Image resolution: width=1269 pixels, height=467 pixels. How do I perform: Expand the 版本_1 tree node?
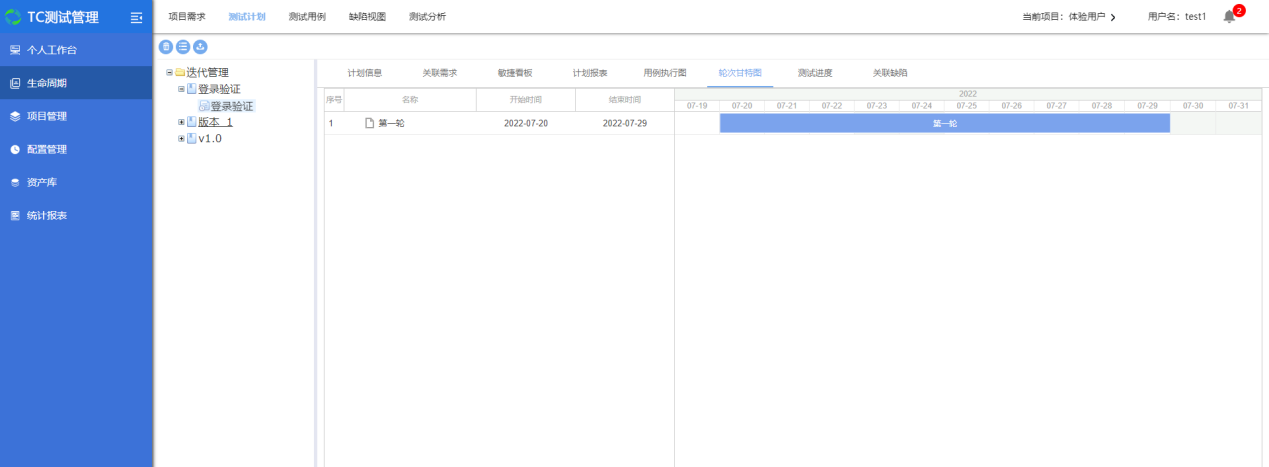coord(181,122)
